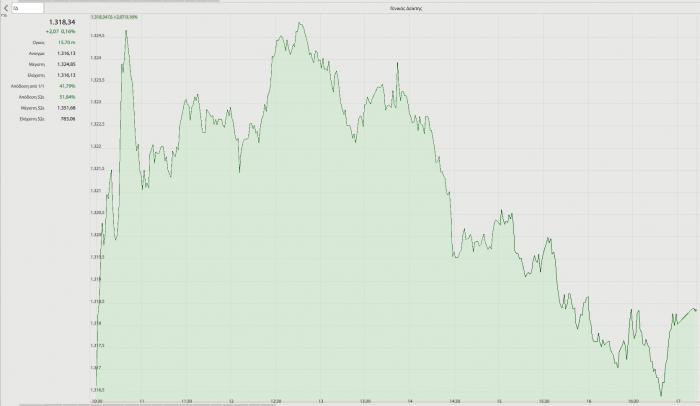This screenshot has height=406, width=700.
Task: Click the Απόδοση 52ε return value
Action: tap(67, 97)
